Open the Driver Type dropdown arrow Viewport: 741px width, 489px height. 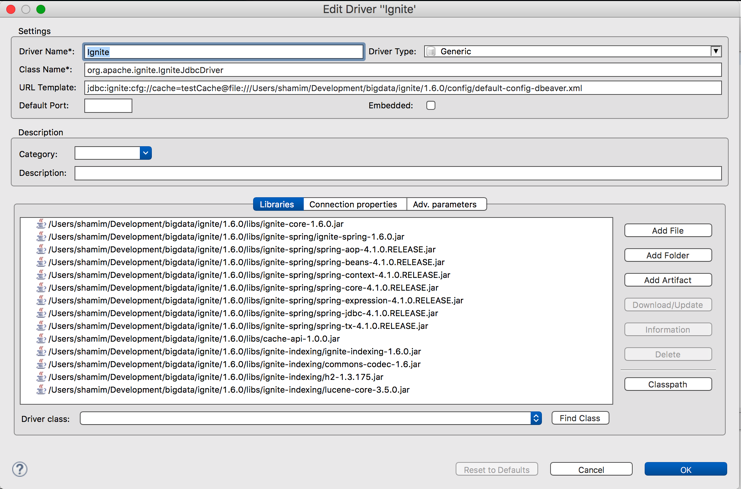pyautogui.click(x=716, y=51)
